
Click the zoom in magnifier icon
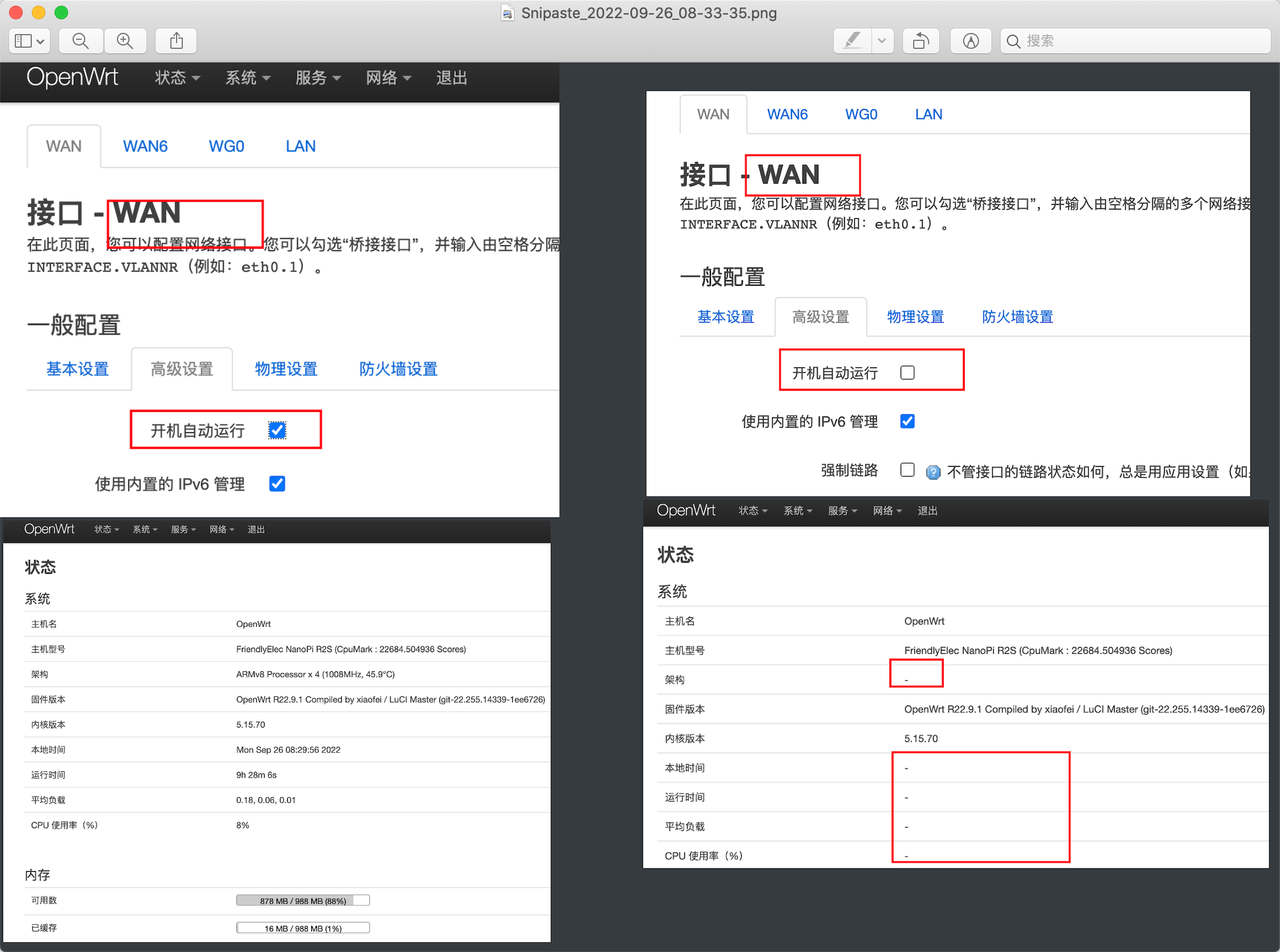pos(124,41)
